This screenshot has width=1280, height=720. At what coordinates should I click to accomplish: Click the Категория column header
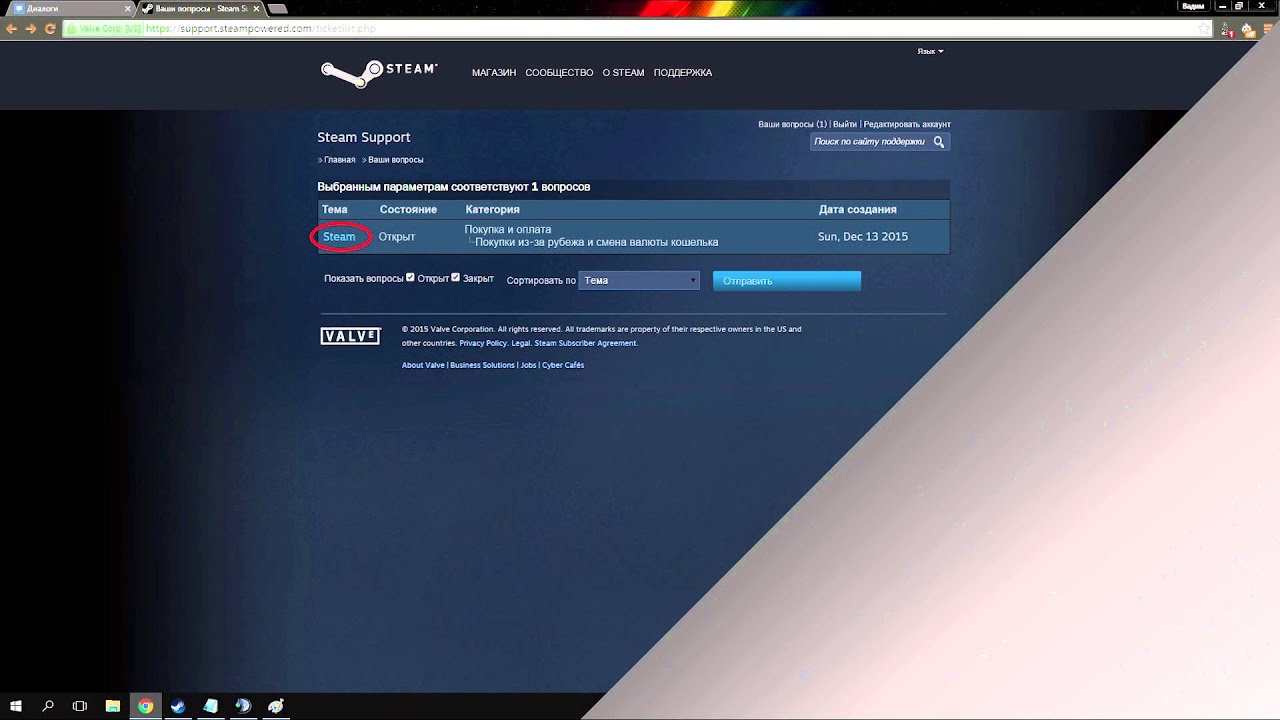tap(492, 210)
